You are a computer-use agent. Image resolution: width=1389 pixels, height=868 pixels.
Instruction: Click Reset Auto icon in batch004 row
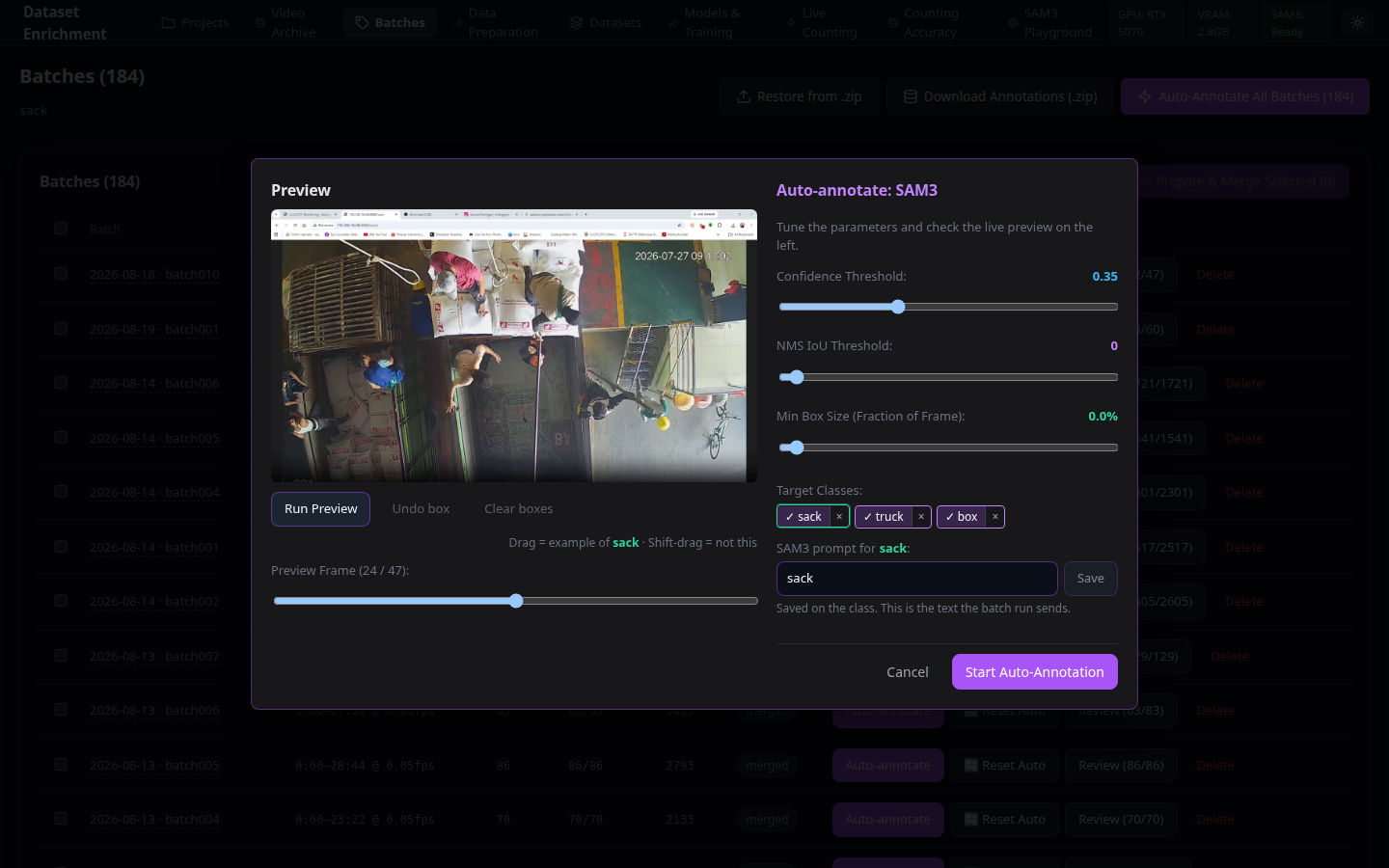[971, 819]
